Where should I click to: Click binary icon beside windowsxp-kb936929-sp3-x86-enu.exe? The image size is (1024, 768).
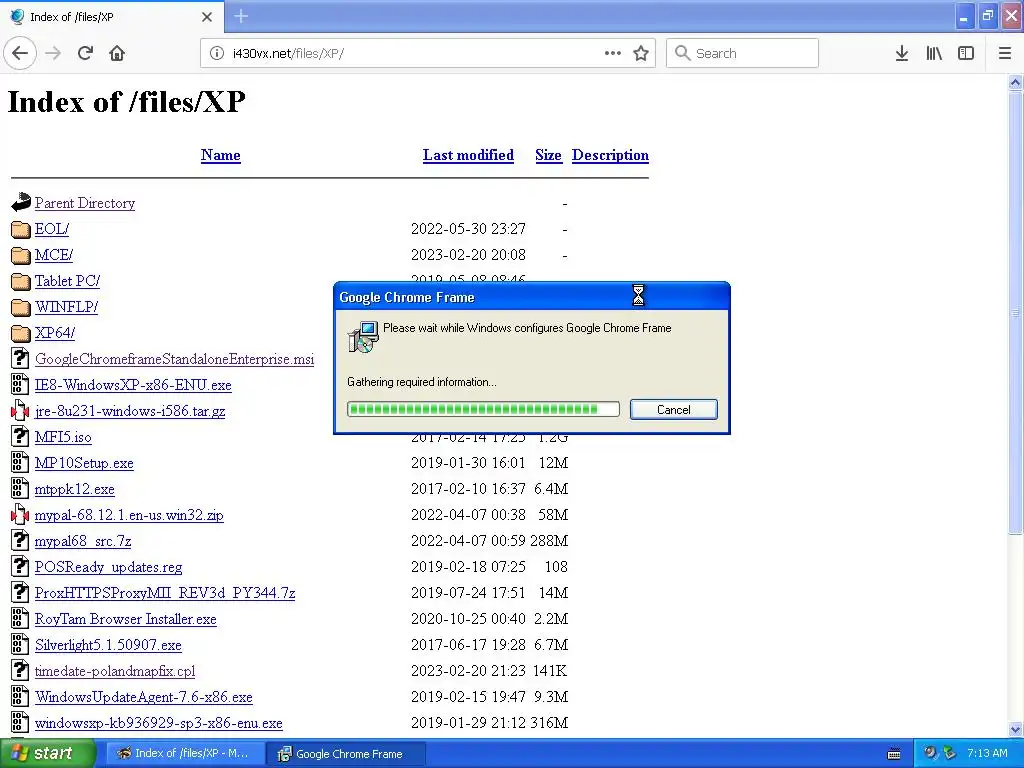click(x=20, y=722)
